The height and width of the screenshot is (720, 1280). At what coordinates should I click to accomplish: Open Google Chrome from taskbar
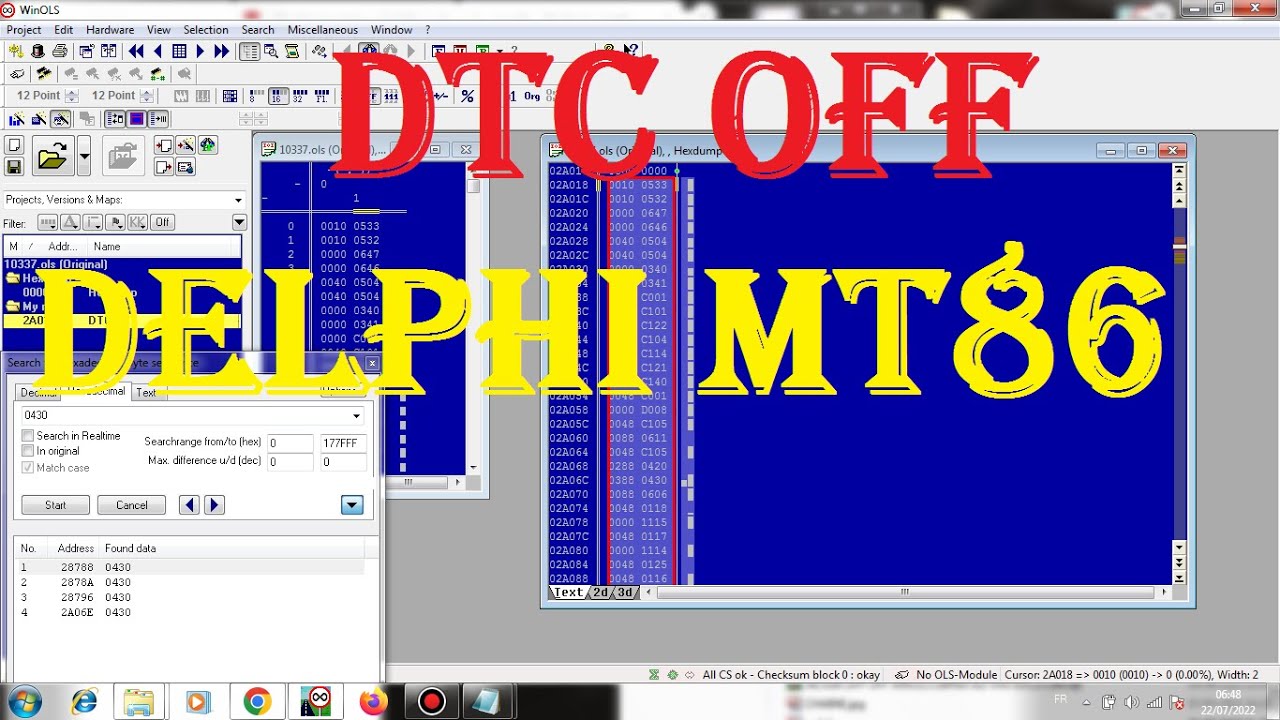tap(256, 702)
